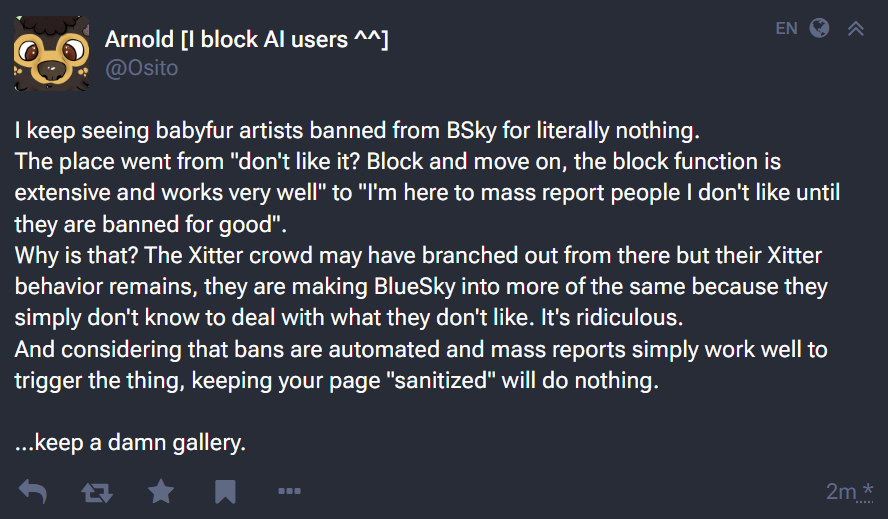Viewport: 888px width, 519px height.
Task: Click the edited asterisk beside the timestamp
Action: 868,489
